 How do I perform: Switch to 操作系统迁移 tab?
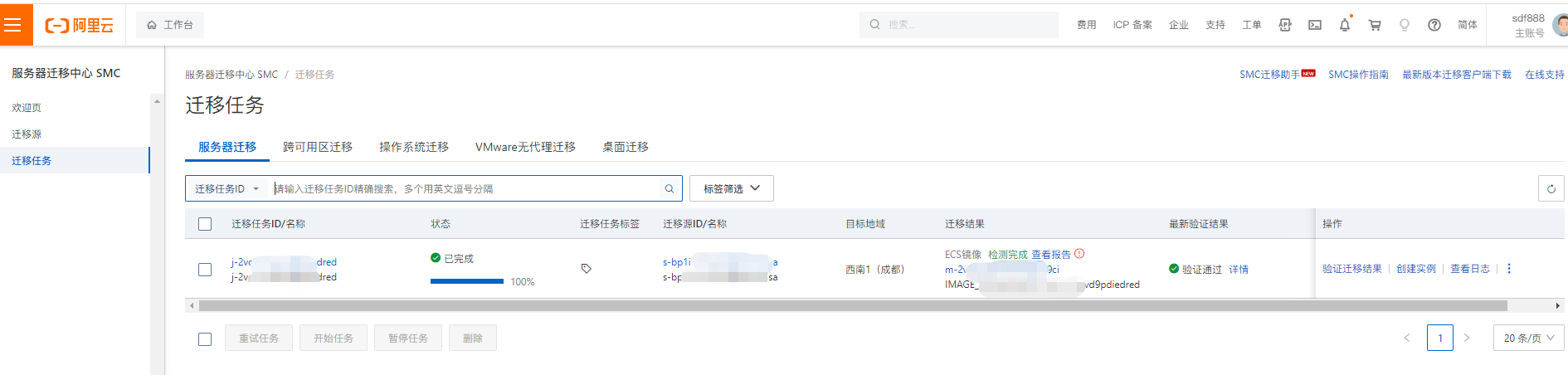point(414,147)
